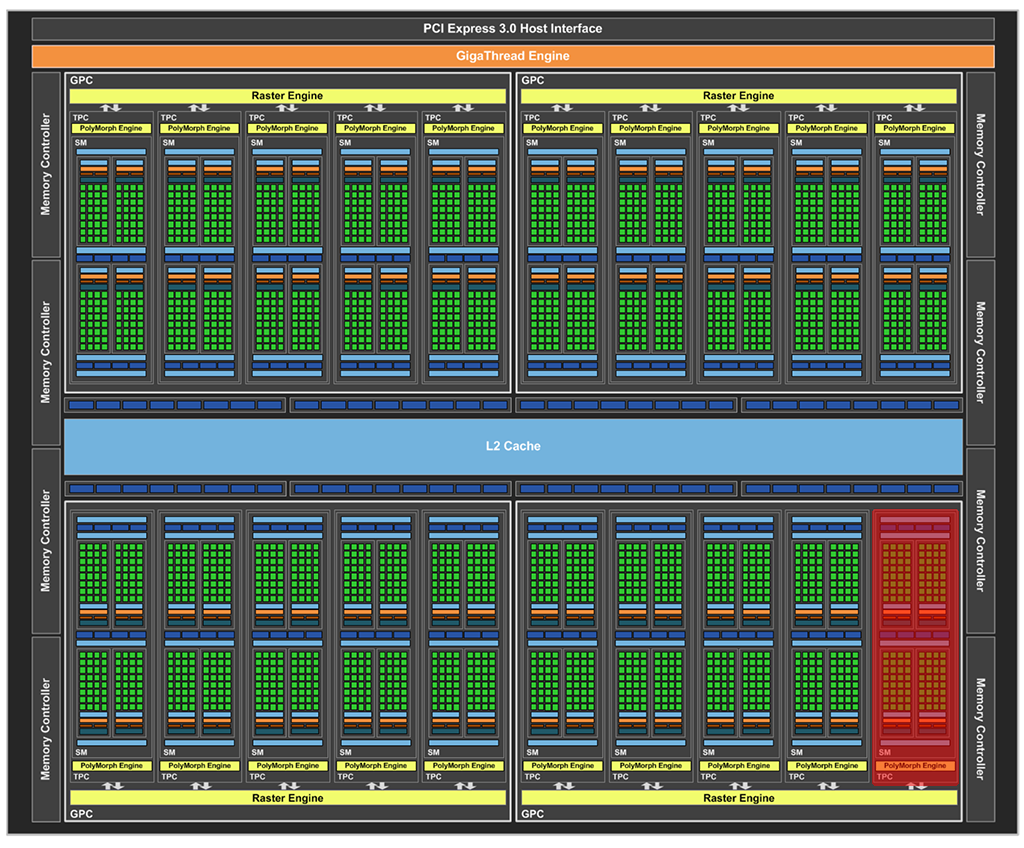Click Raster Engine bar in upper-right GPC
The width and height of the screenshot is (1024, 848).
[738, 96]
